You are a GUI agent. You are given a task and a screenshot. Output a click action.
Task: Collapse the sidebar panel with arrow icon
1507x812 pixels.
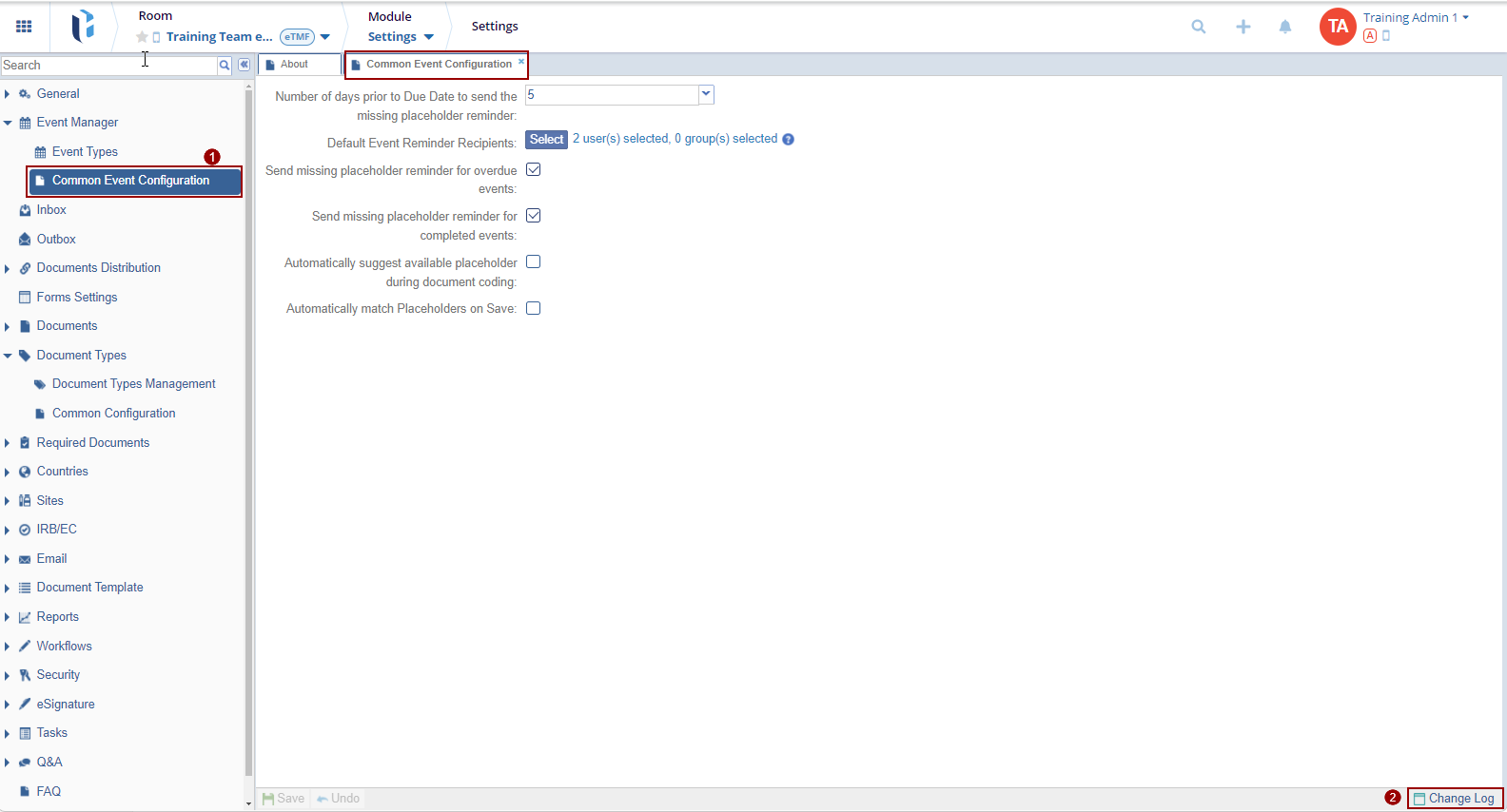tap(244, 65)
